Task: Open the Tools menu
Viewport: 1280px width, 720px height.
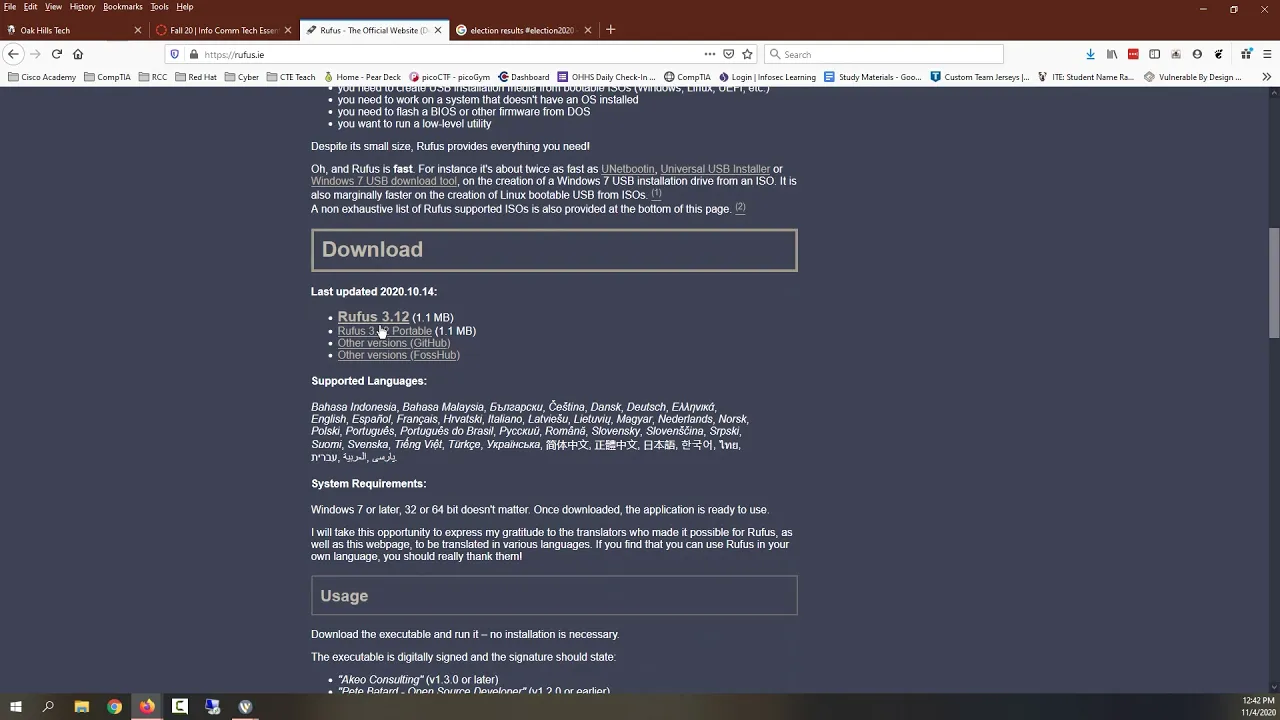Action: coord(160,7)
